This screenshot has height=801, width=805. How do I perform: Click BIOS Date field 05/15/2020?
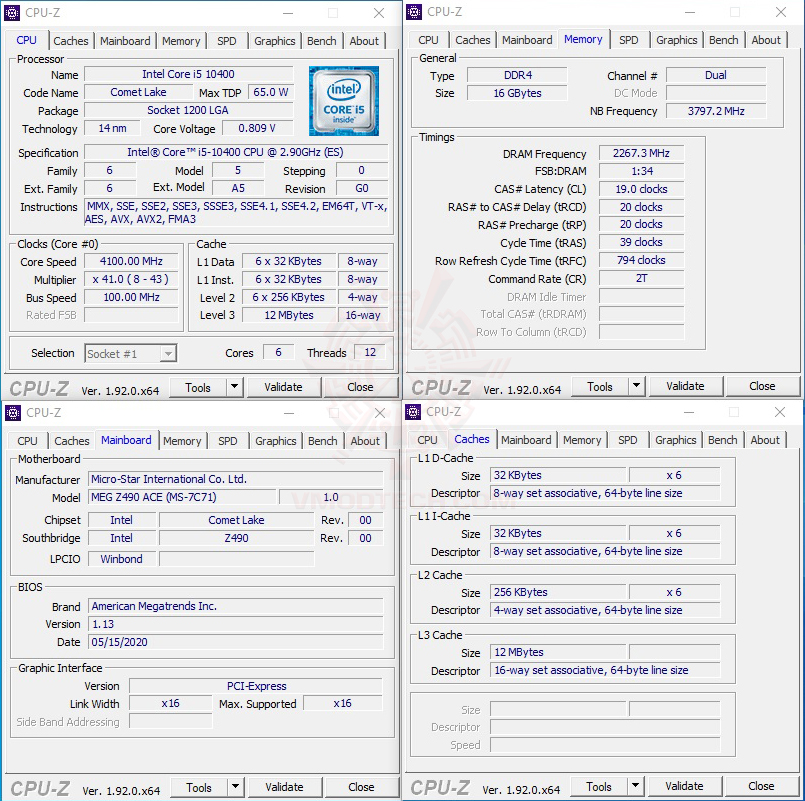[x=236, y=642]
